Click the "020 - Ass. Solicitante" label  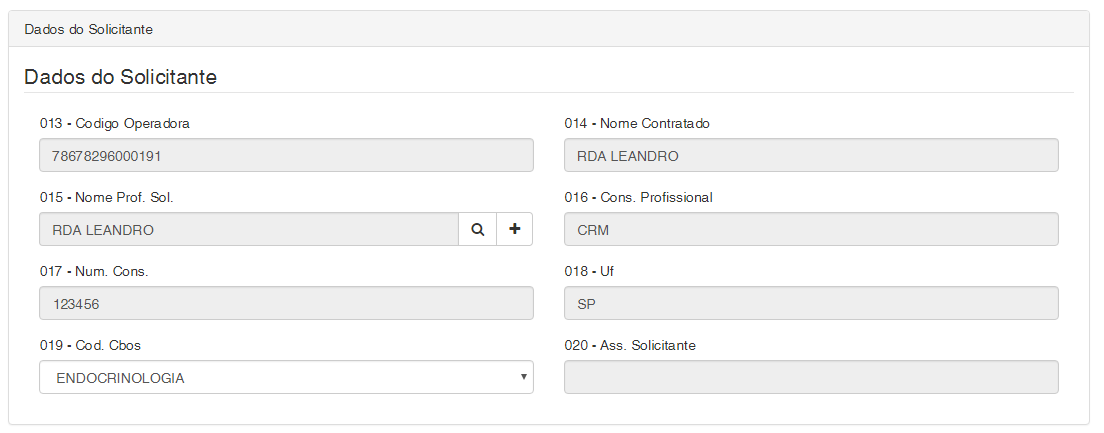[x=630, y=345]
